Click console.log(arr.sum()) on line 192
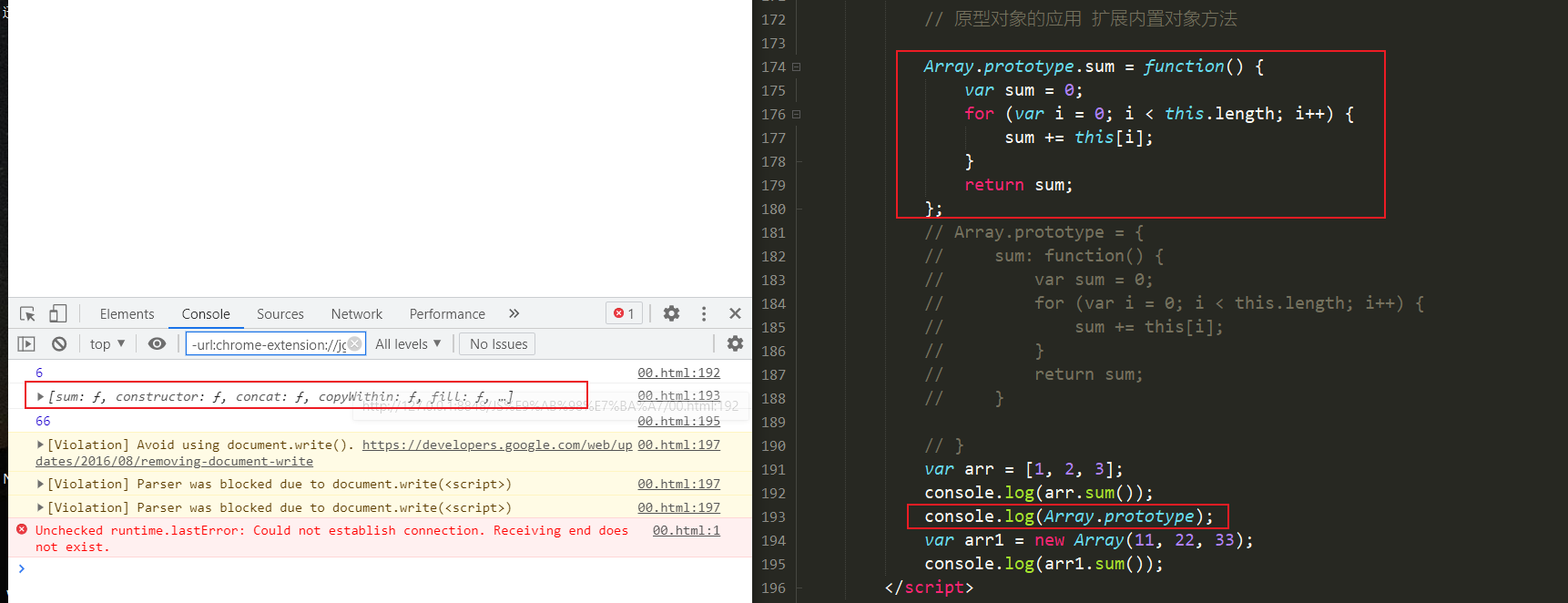The width and height of the screenshot is (1568, 603). tap(1038, 493)
